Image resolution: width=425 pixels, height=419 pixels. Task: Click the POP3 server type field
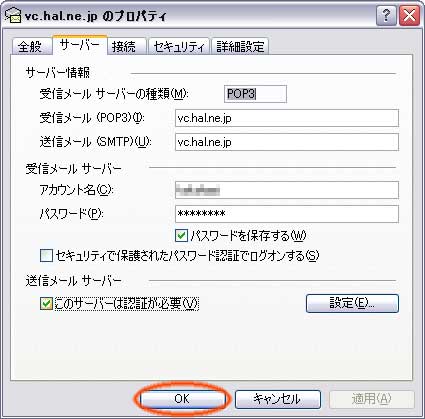(255, 94)
